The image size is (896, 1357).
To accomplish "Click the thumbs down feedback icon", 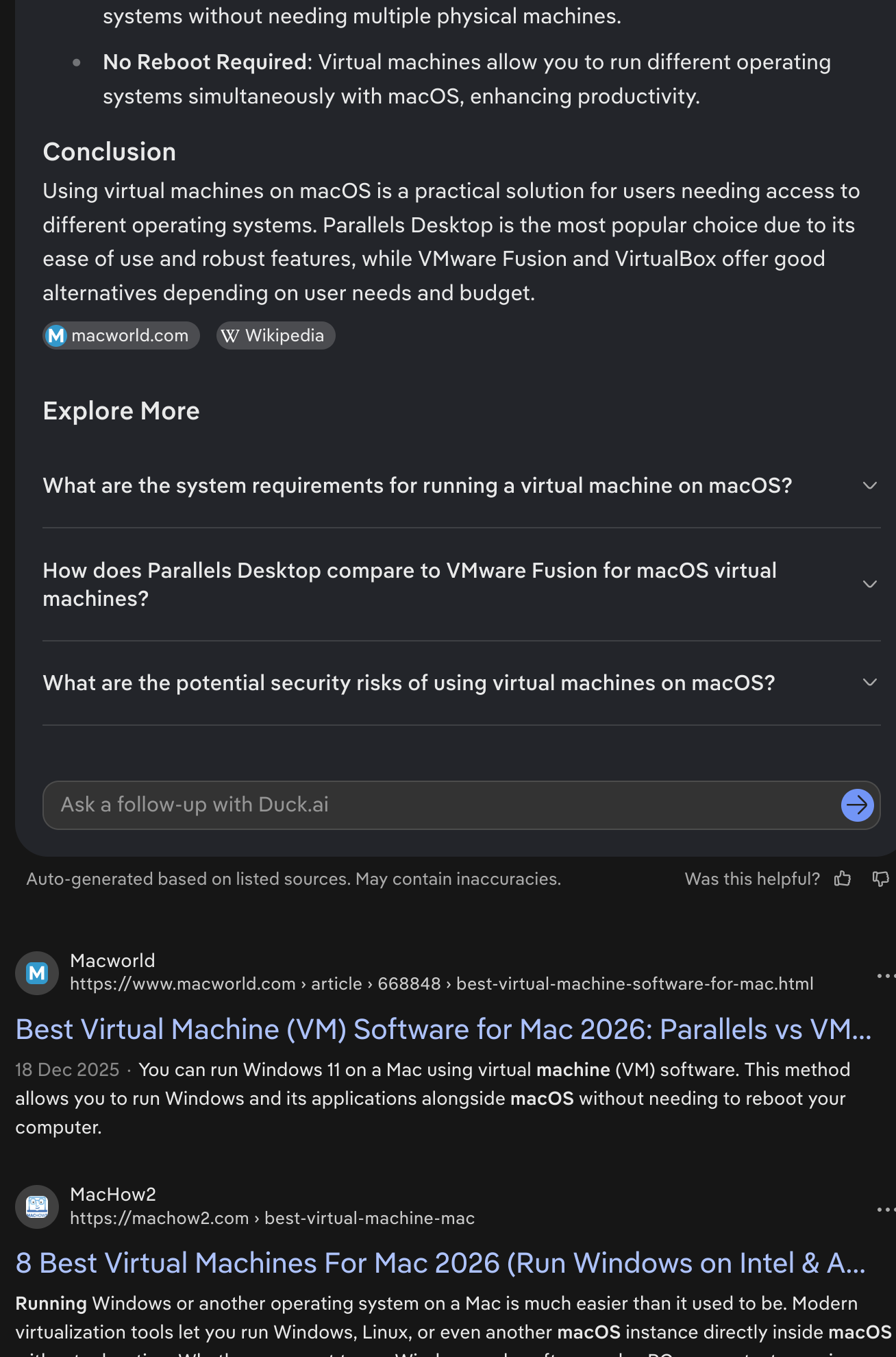I will pos(881,879).
